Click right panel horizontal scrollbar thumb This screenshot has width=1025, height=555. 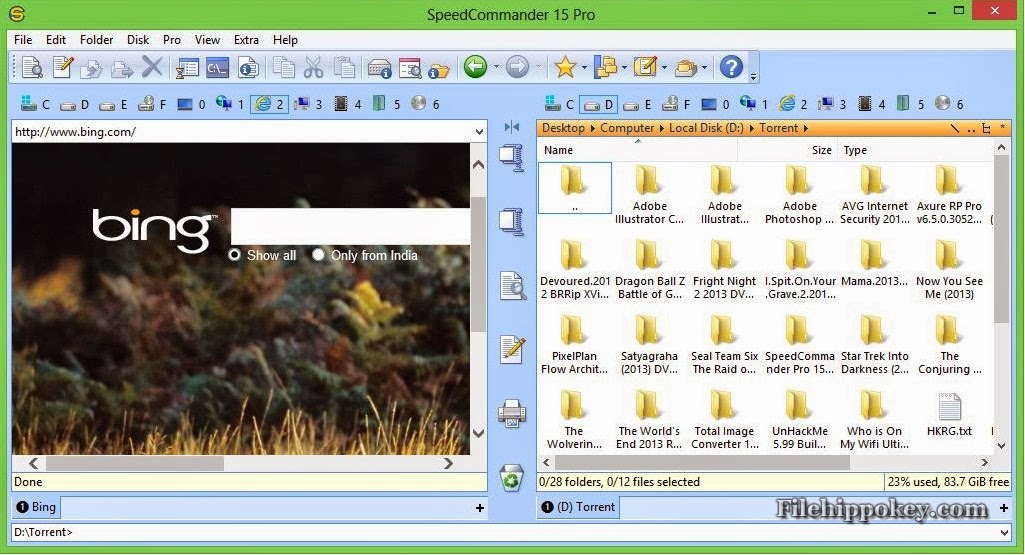coord(703,462)
